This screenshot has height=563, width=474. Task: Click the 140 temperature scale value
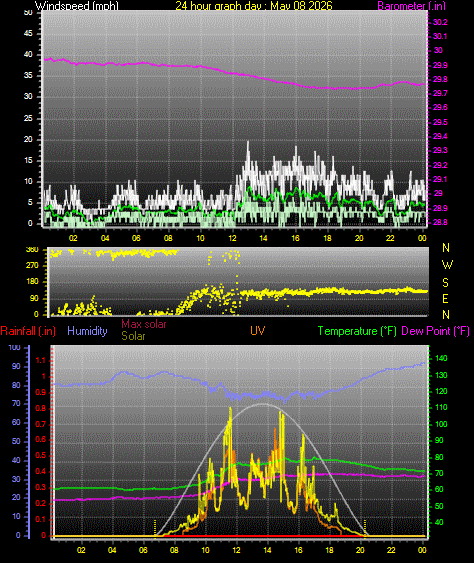(441, 358)
